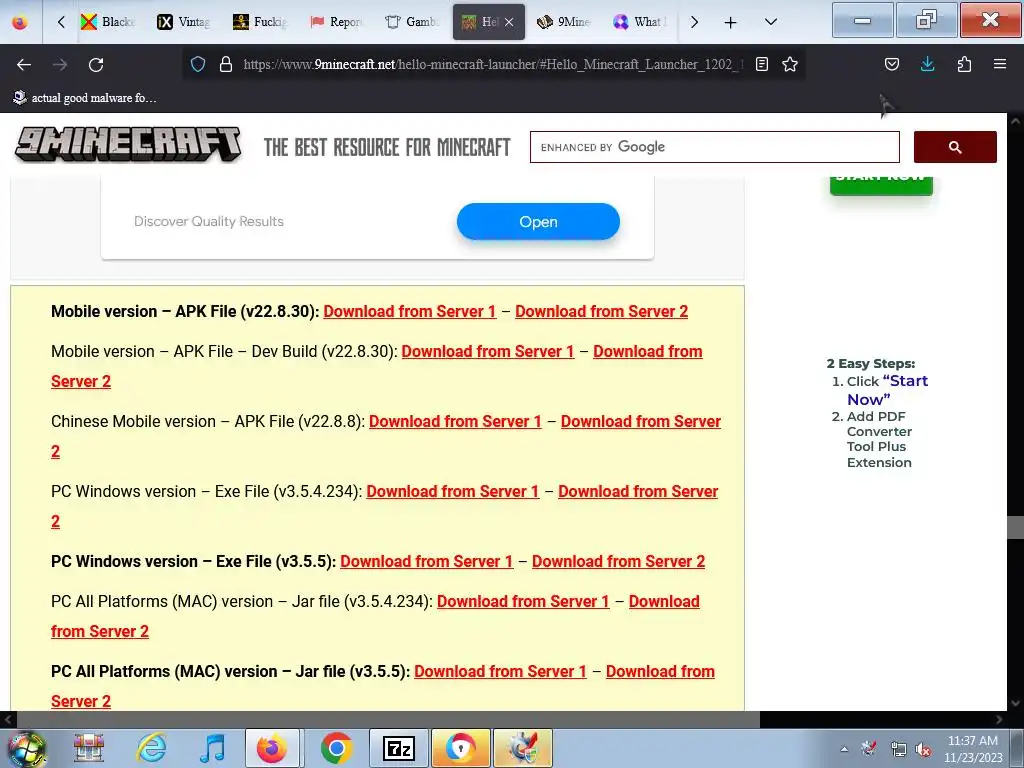Close the active Hello Minecraft Launcher tab
This screenshot has width=1024, height=768.
coord(509,22)
